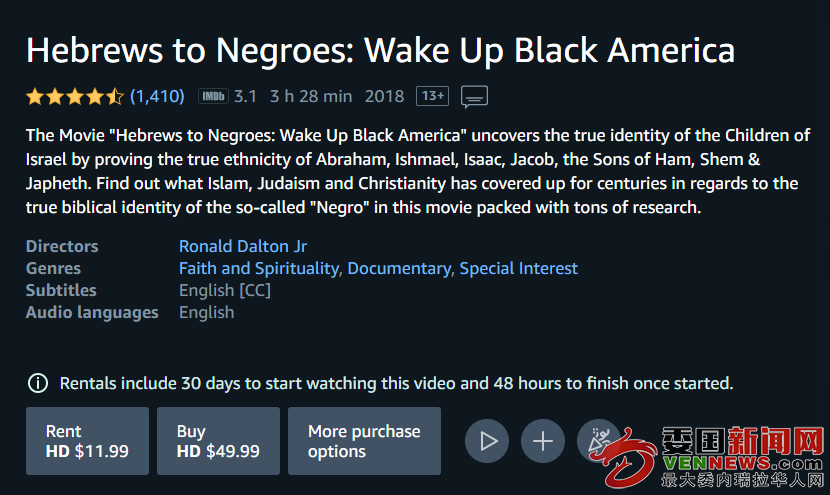This screenshot has height=495, width=830.
Task: Browse the Documentary genre link
Action: pyautogui.click(x=400, y=268)
